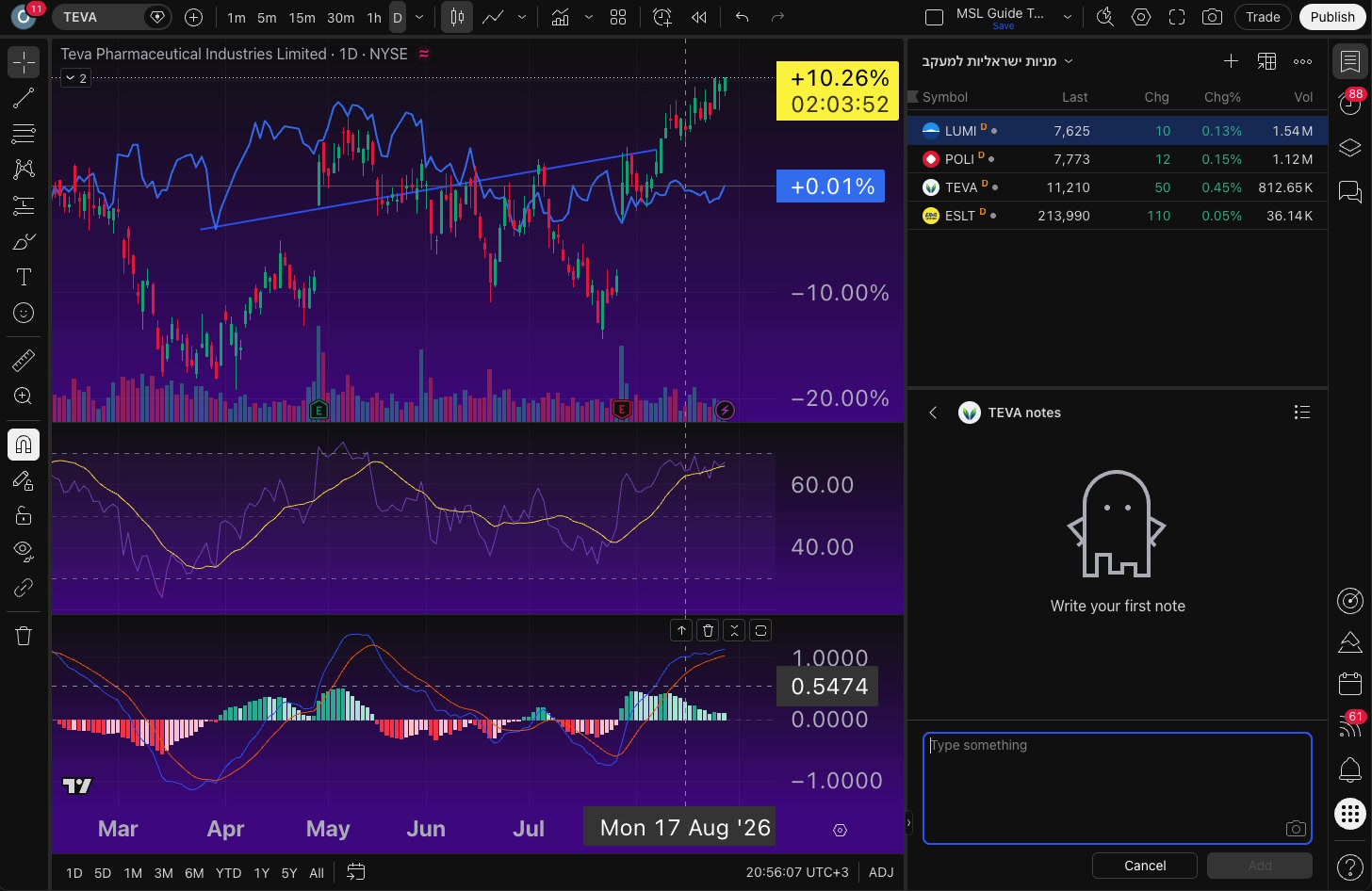
Task: Open the chart patterns tool group
Action: point(24,169)
